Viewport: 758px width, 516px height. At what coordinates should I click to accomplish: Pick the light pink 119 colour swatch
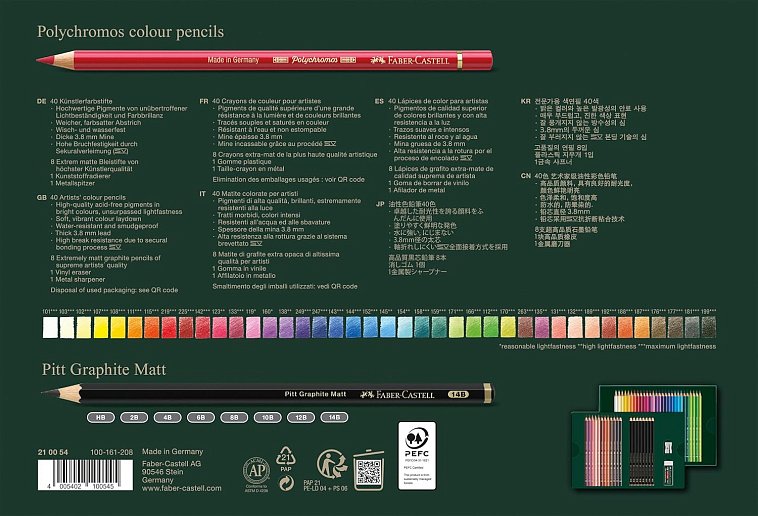[x=253, y=327]
